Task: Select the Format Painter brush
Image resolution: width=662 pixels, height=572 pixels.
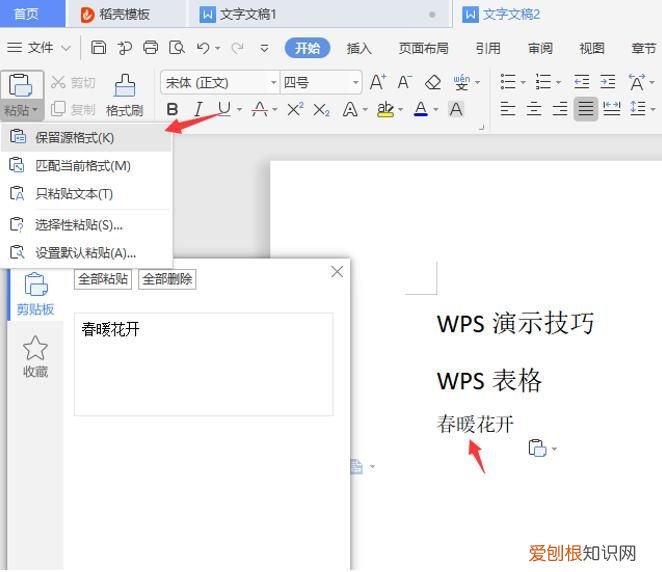Action: 125,95
